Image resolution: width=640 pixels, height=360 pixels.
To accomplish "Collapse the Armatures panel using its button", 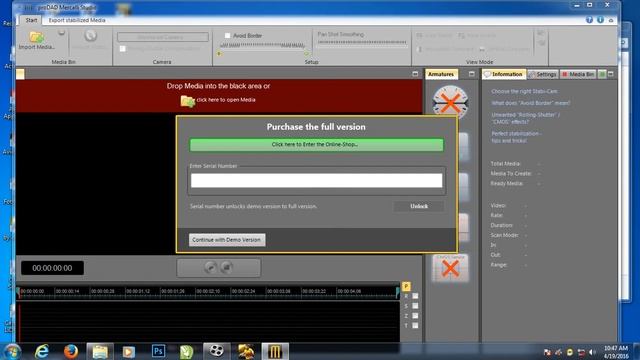I will [471, 74].
